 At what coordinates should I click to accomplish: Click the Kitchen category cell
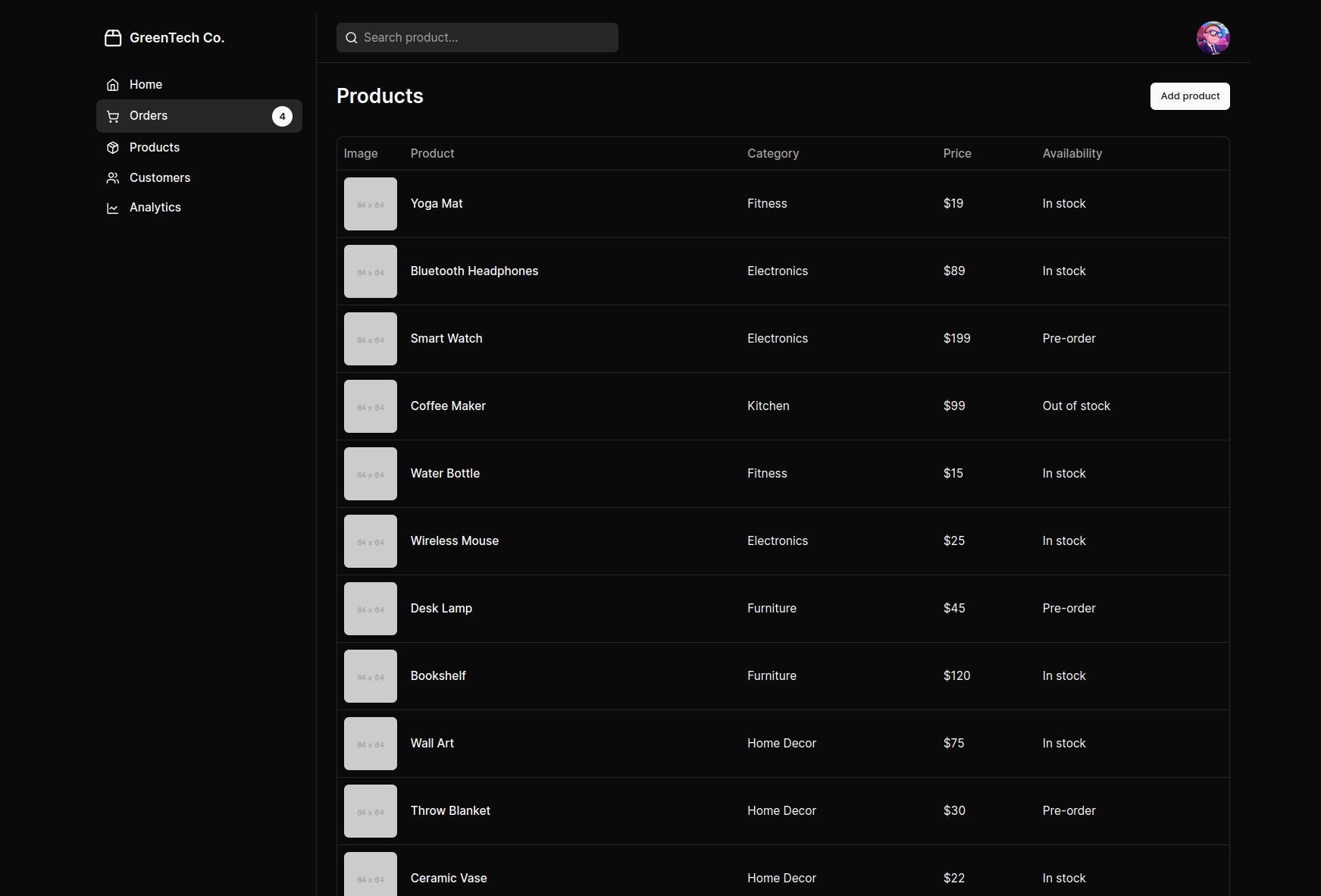(x=768, y=406)
